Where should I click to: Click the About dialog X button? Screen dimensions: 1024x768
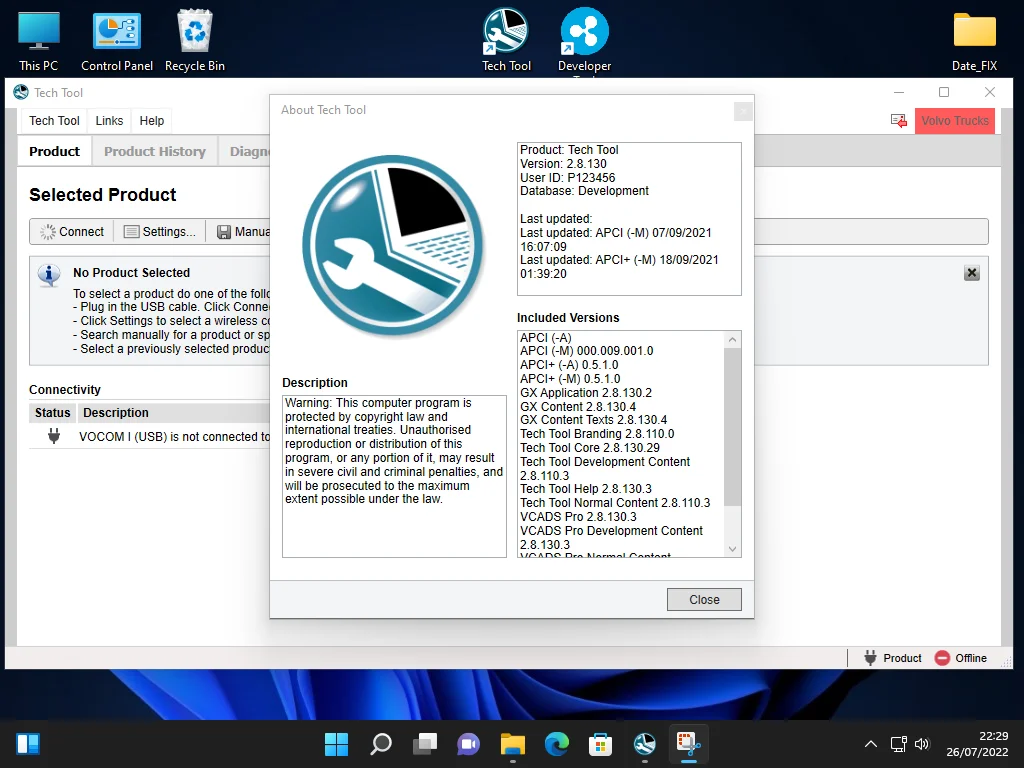pyautogui.click(x=743, y=112)
